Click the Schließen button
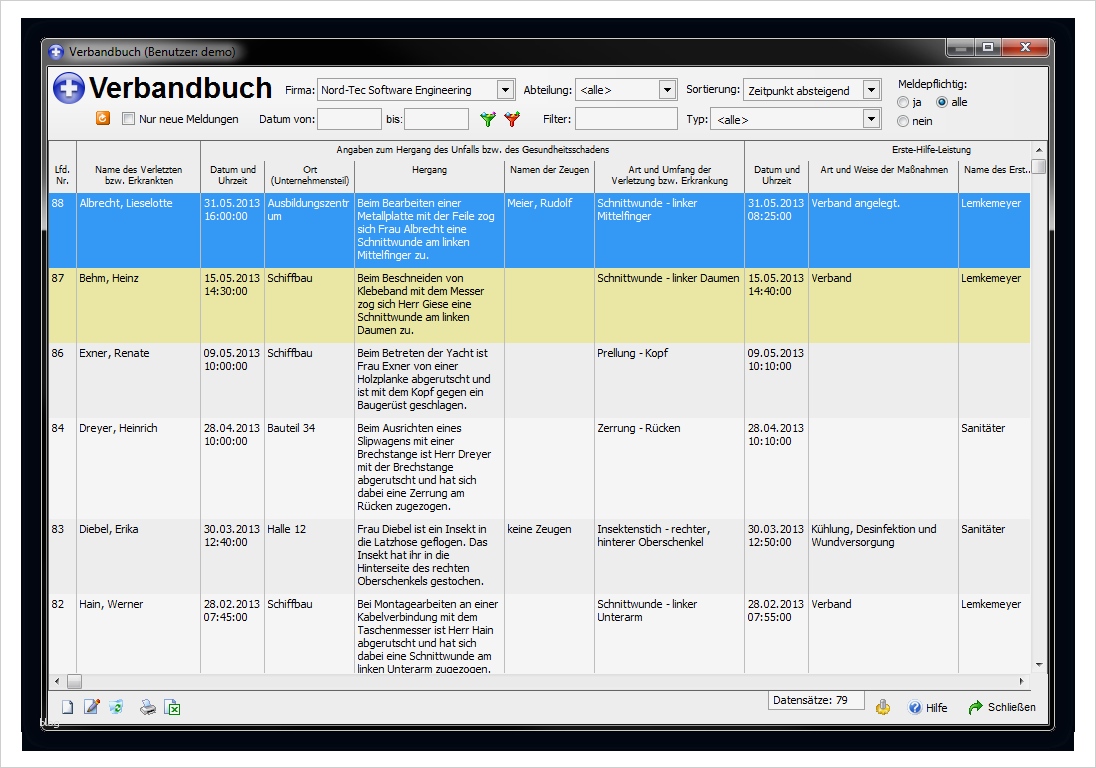The width and height of the screenshot is (1096, 768). (1002, 707)
